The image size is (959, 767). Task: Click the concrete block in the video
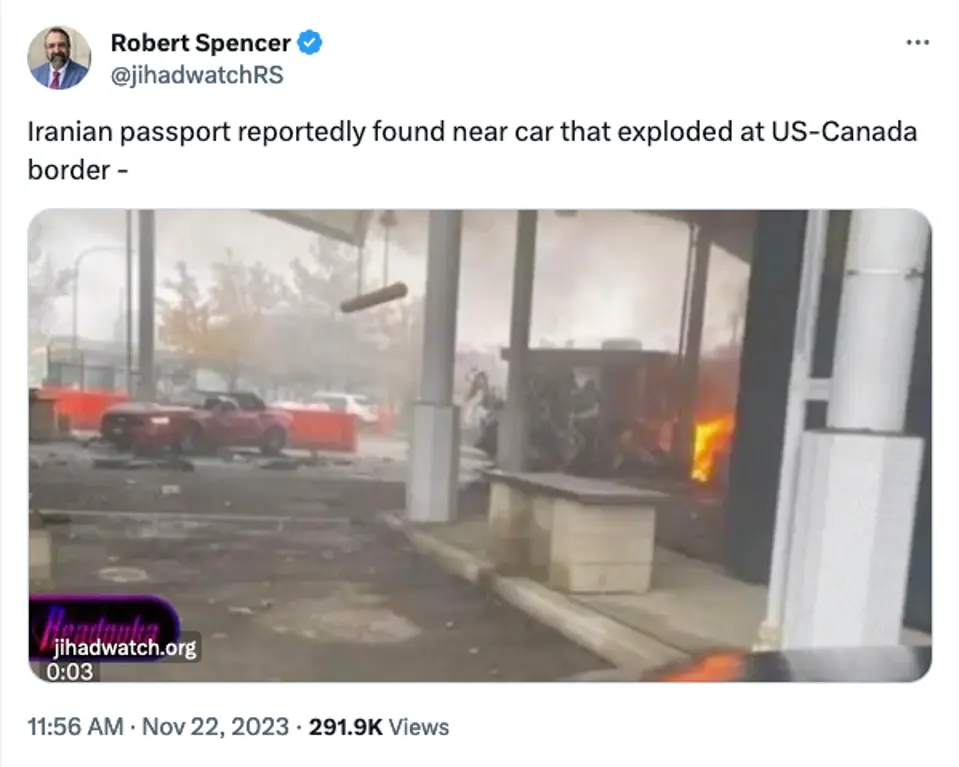(x=574, y=530)
